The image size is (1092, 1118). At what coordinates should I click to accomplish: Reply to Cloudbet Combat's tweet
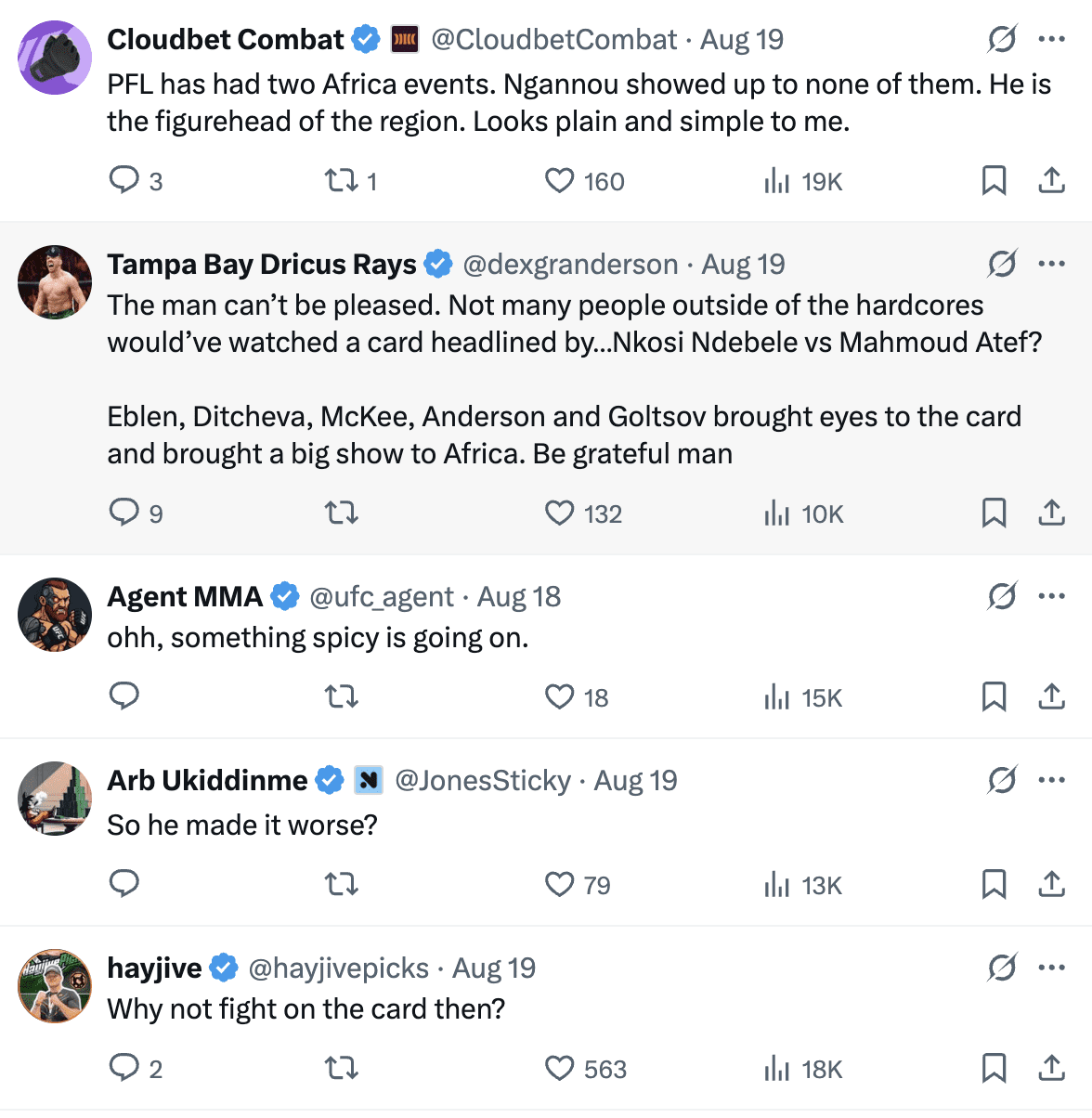point(123,180)
